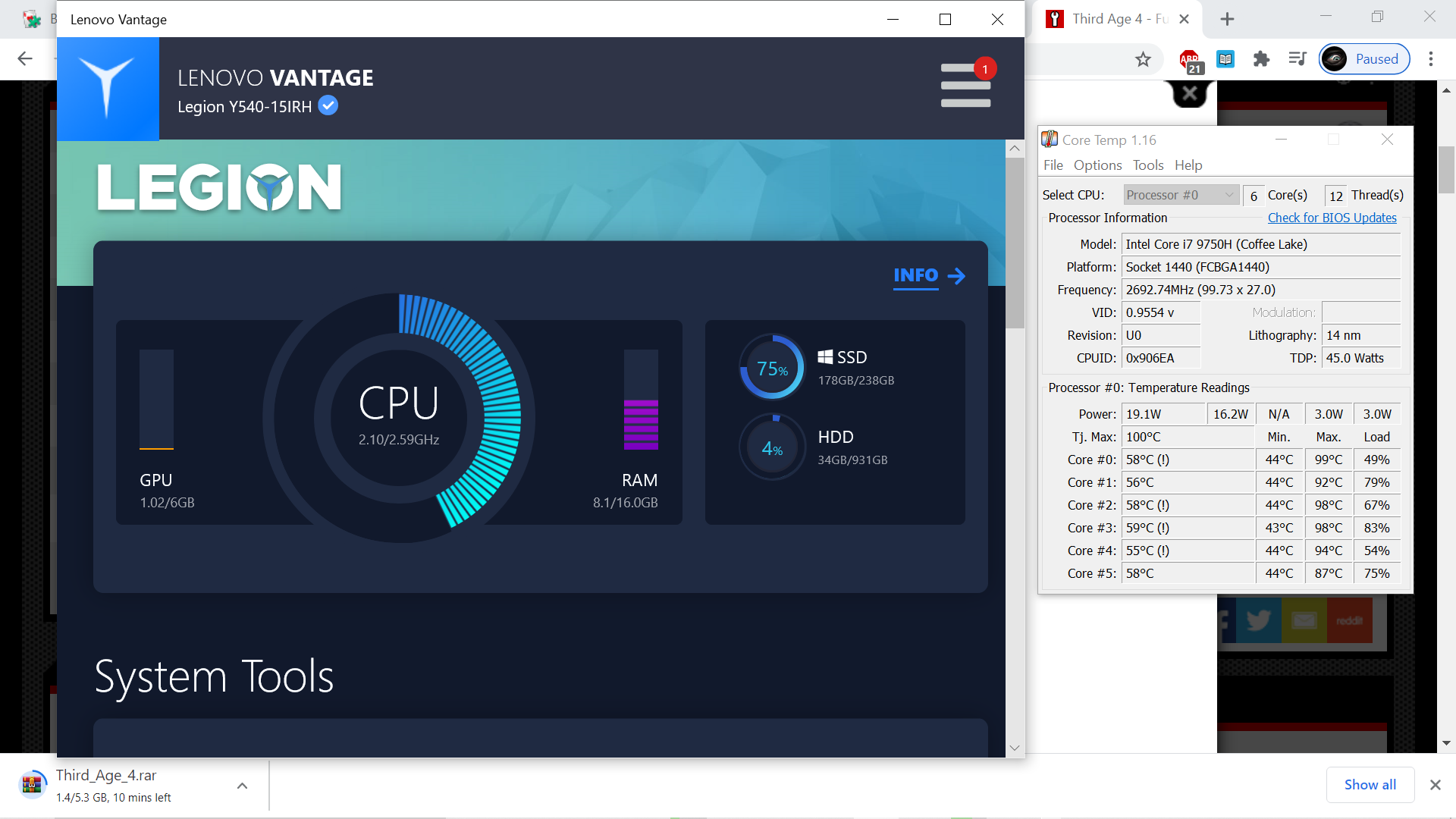
Task: Click the Power value 19.1W
Action: pos(1163,414)
